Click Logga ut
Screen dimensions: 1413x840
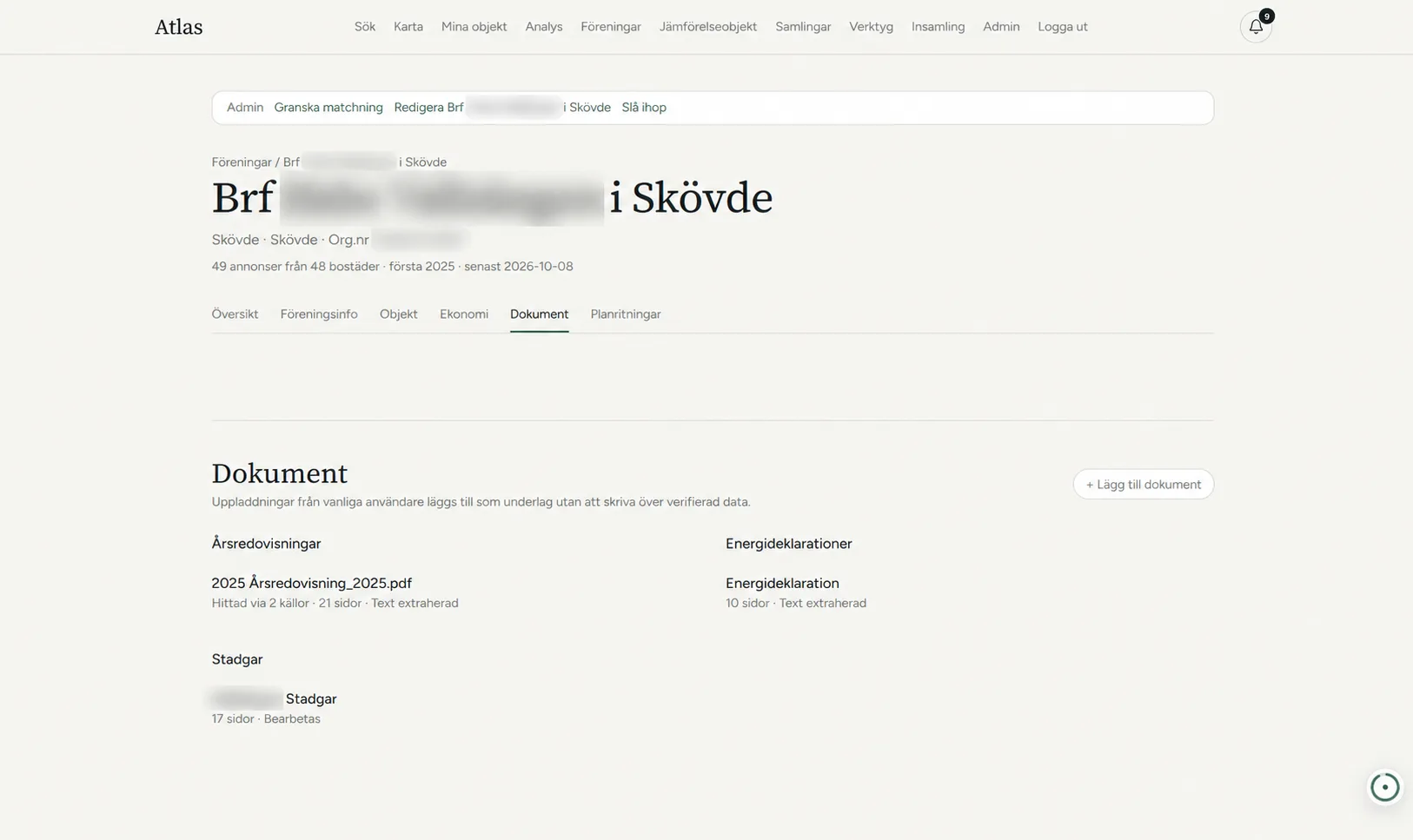coord(1063,27)
